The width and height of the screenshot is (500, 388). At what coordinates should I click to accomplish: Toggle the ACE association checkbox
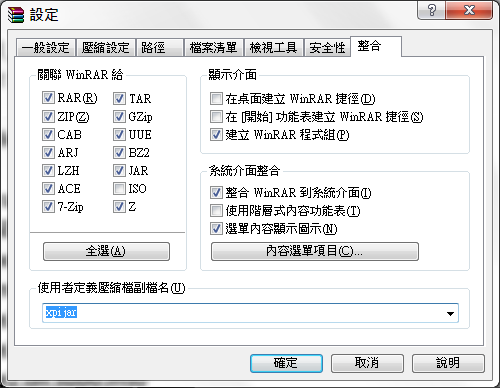(48, 188)
